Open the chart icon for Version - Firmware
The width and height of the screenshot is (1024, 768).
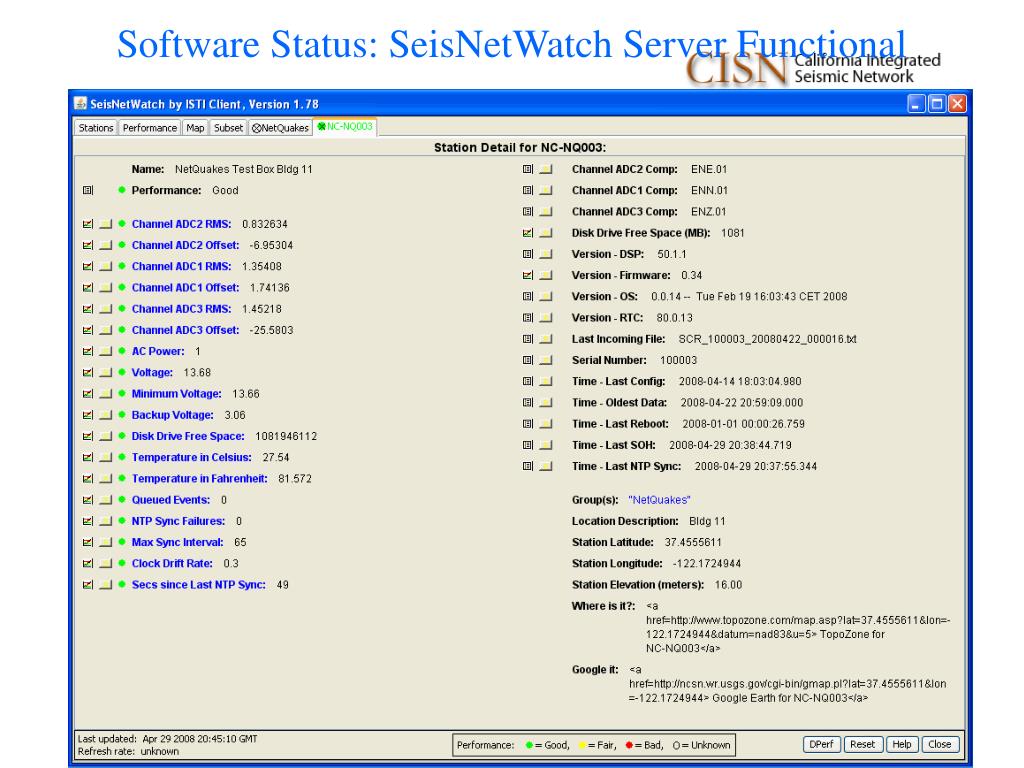[528, 275]
